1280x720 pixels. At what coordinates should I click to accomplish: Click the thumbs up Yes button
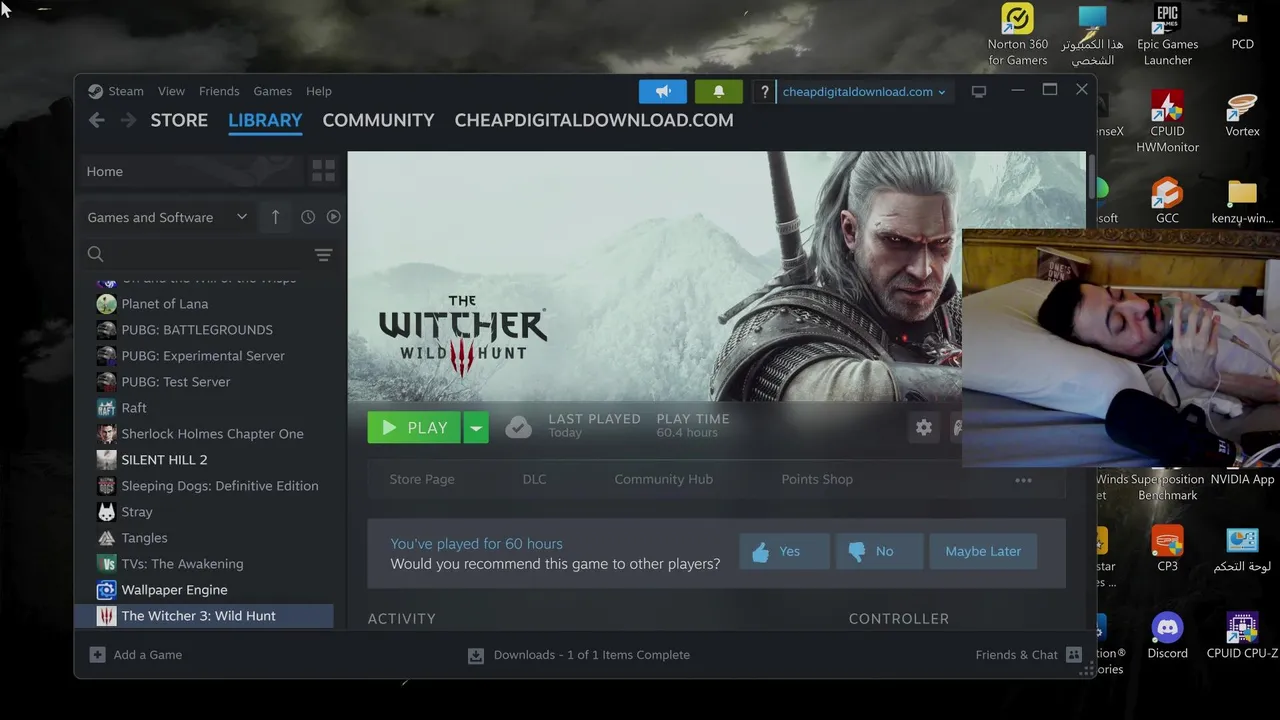tap(784, 551)
